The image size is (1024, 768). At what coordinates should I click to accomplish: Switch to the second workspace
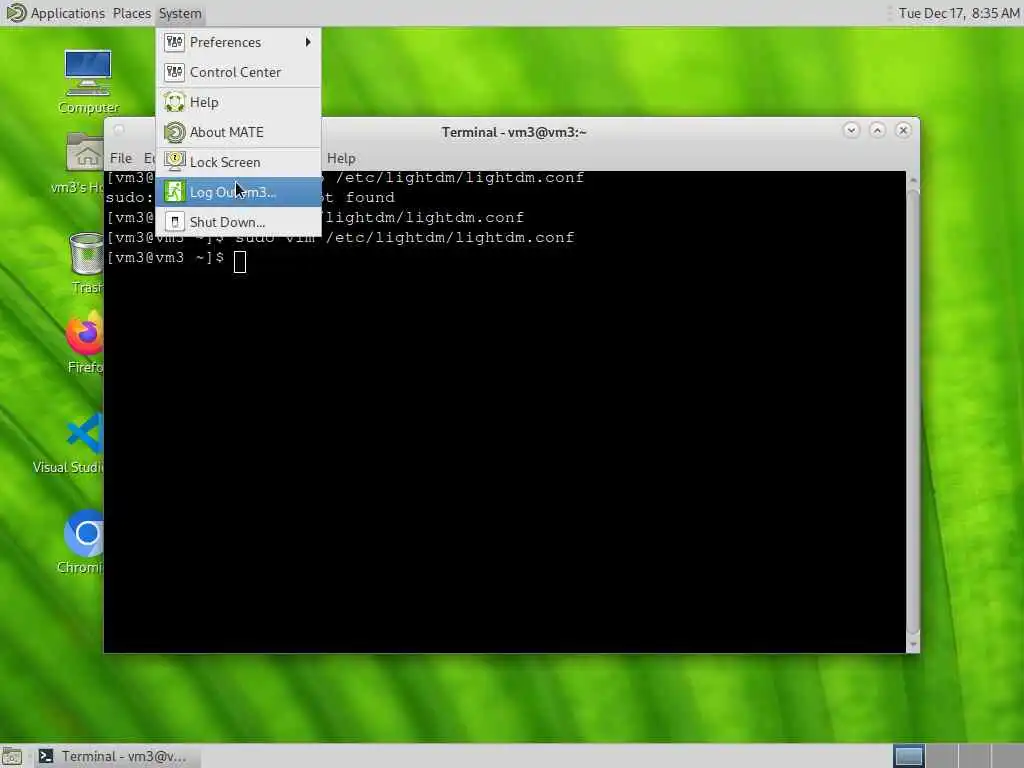coord(941,756)
